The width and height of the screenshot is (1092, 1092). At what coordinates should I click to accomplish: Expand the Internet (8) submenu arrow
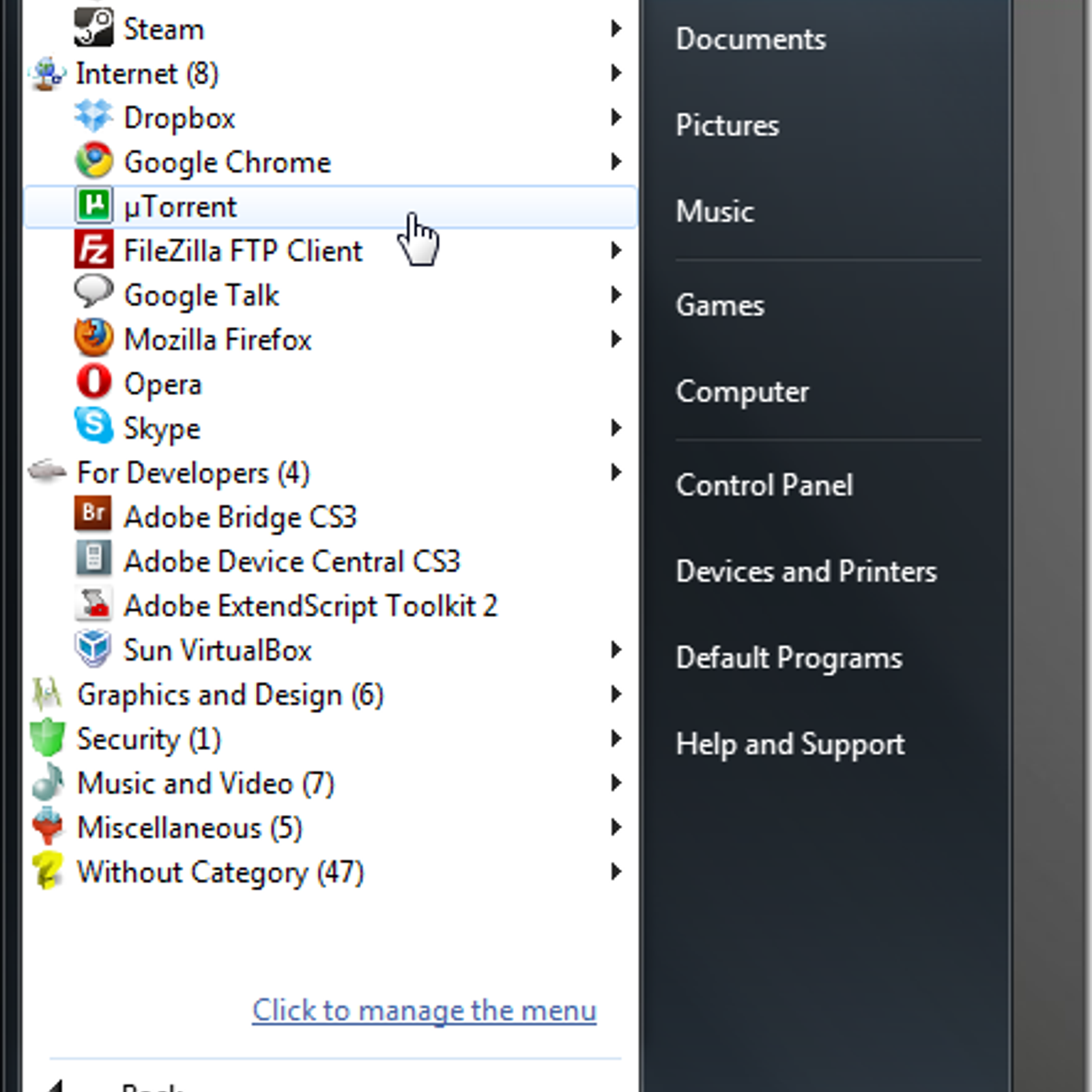(x=616, y=73)
